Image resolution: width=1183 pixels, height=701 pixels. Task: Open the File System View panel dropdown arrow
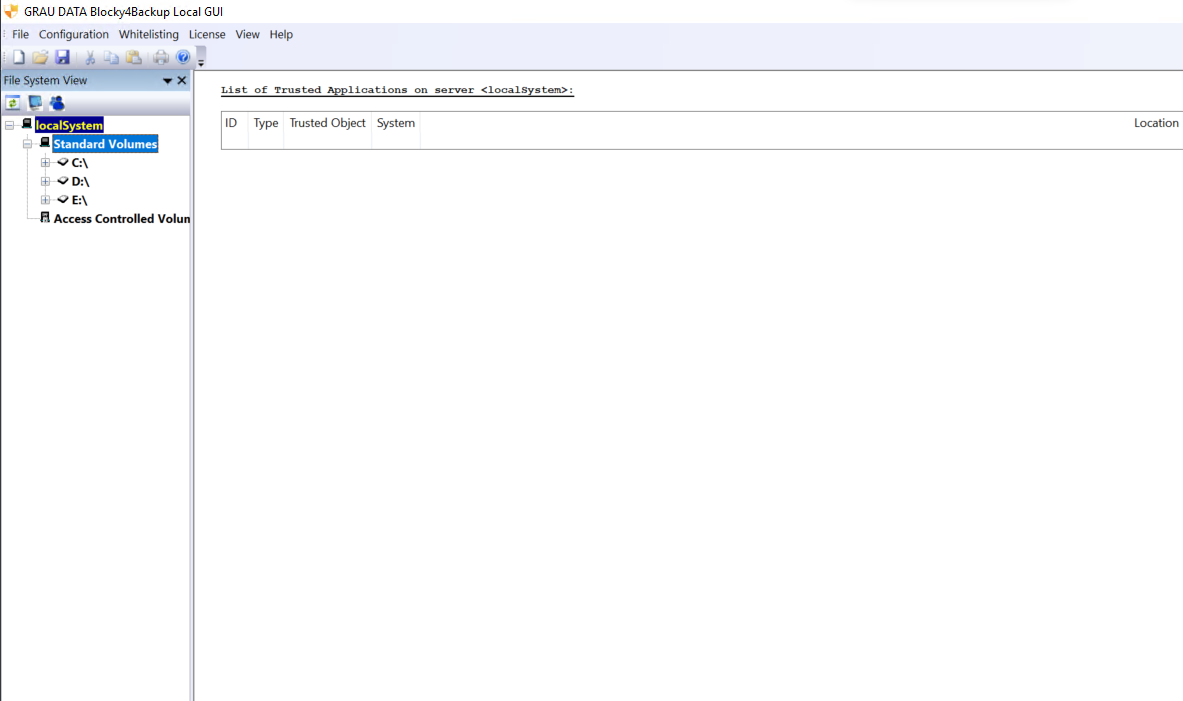tap(166, 80)
